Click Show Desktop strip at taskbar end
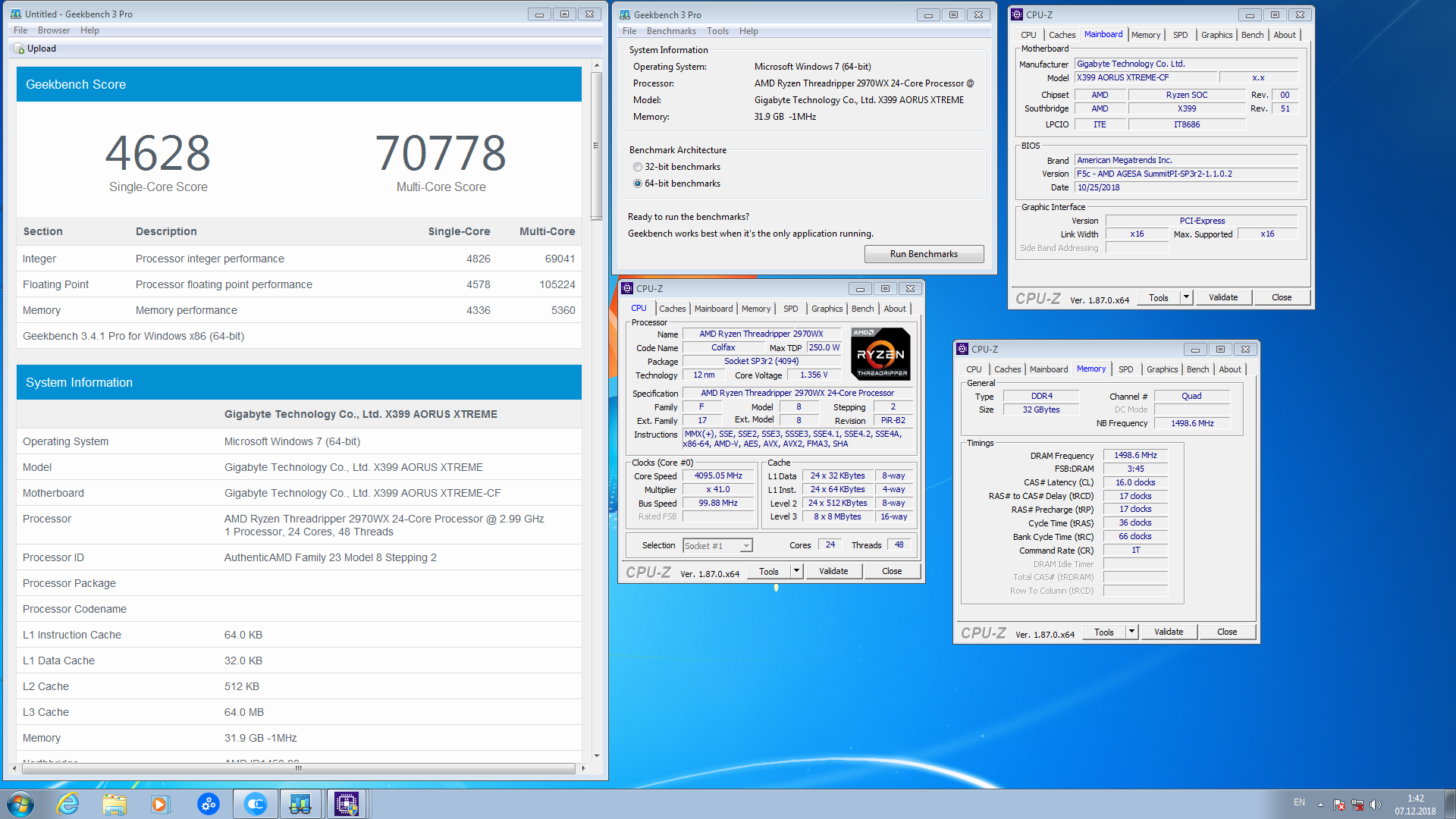 tap(1450, 804)
